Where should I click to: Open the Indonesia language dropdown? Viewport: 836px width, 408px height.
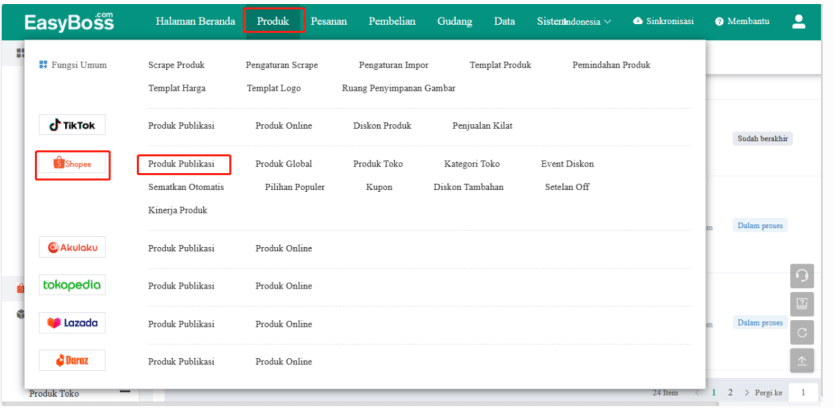588,22
